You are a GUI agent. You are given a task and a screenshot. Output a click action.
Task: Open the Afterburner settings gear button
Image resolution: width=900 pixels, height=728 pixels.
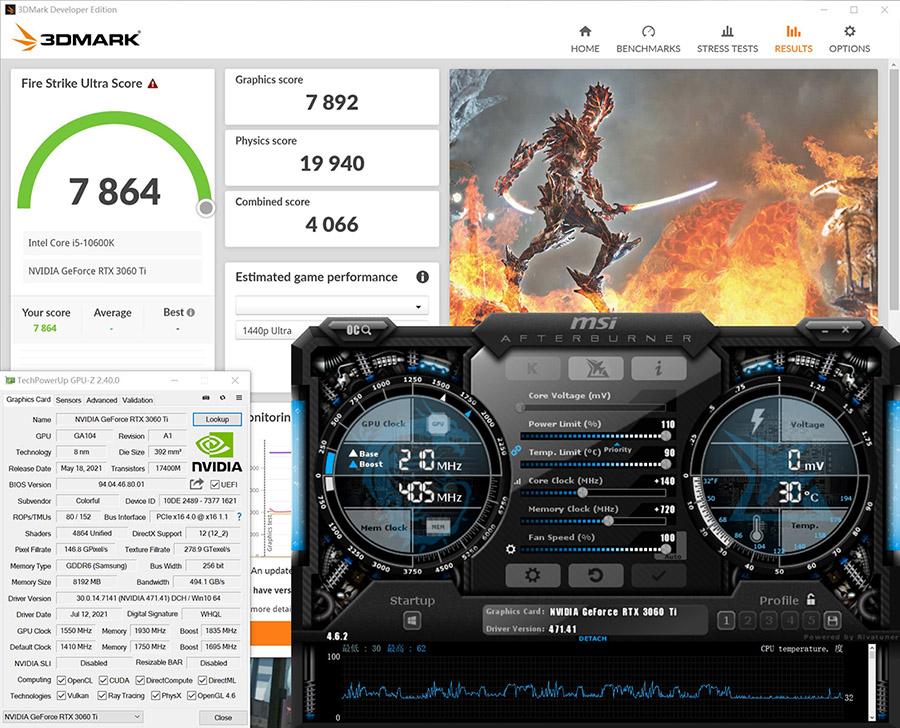click(532, 575)
